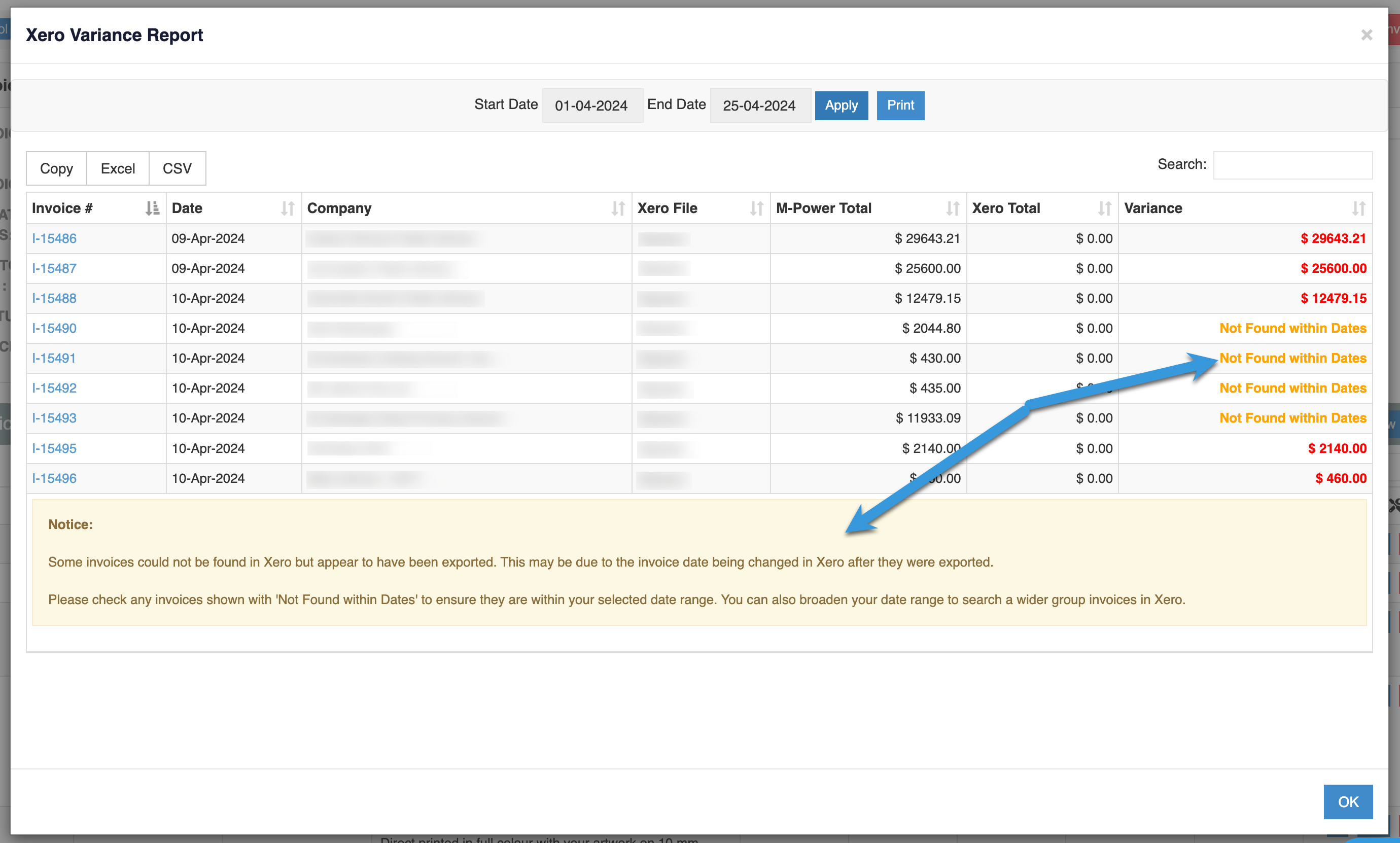Focus the Start Date field

point(592,106)
